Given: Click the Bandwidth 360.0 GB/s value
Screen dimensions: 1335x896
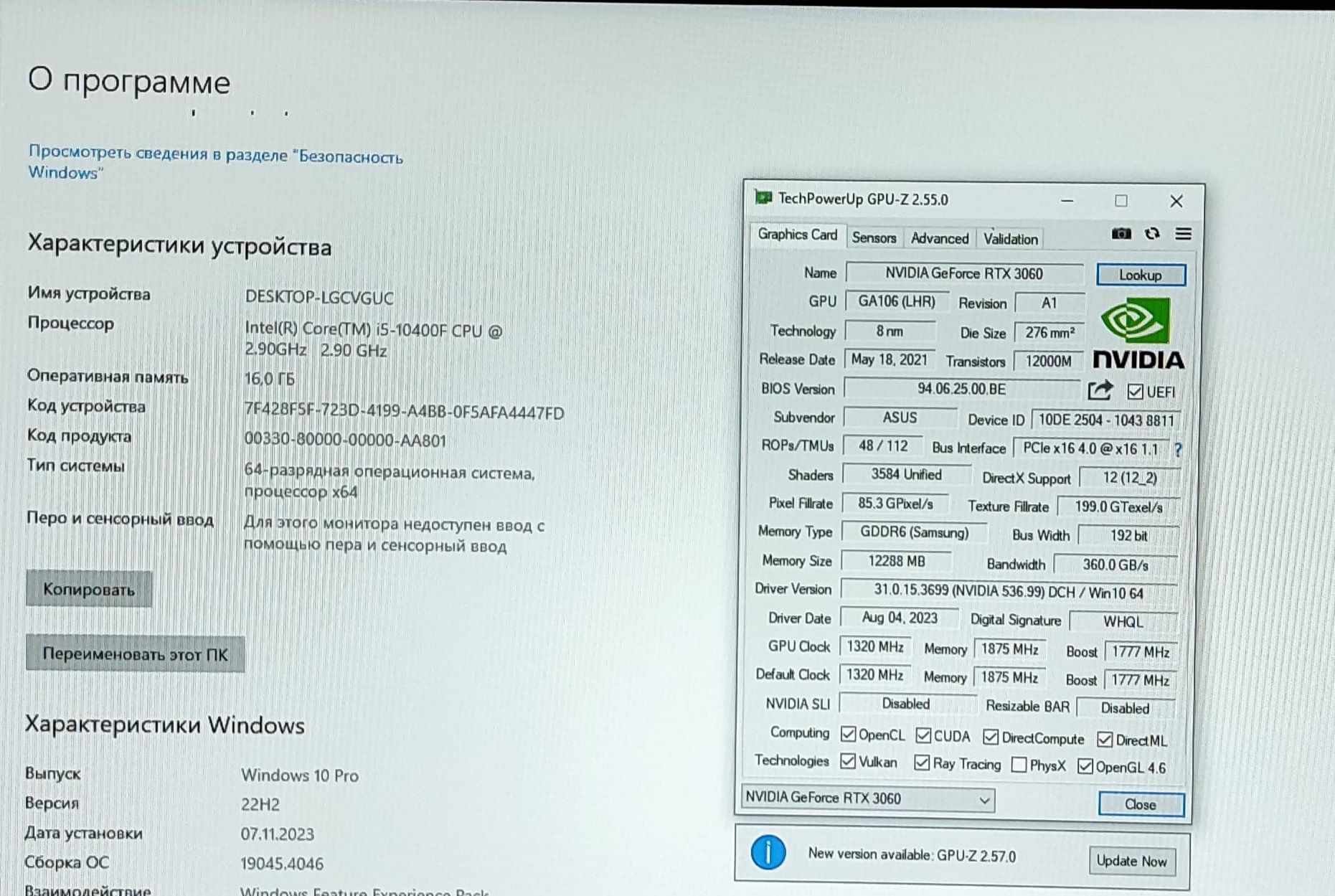Looking at the screenshot, I should coord(1115,565).
